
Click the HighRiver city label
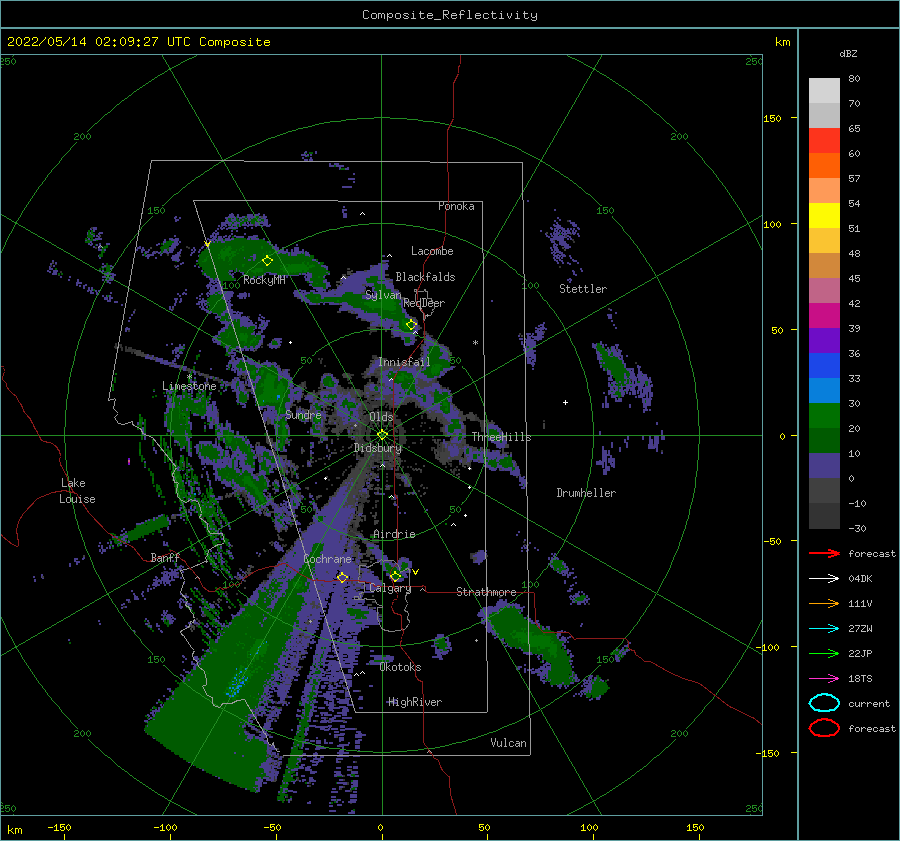pos(415,702)
